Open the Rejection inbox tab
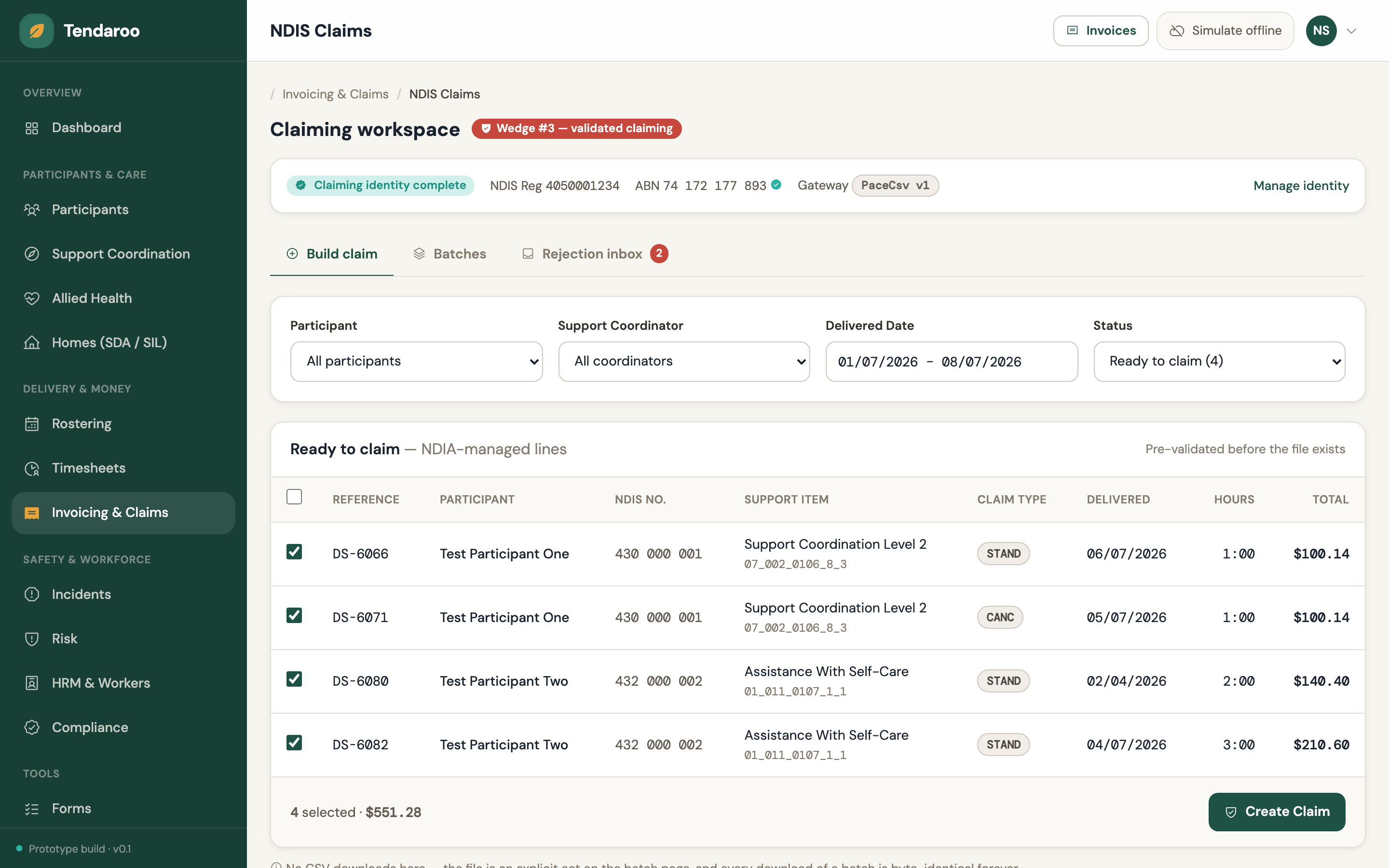This screenshot has height=868, width=1389. pos(595,254)
